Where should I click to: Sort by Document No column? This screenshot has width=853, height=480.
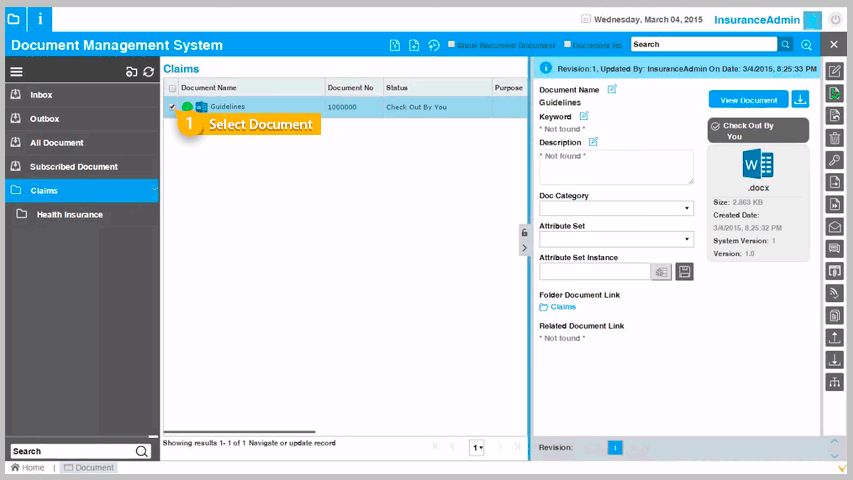click(350, 88)
